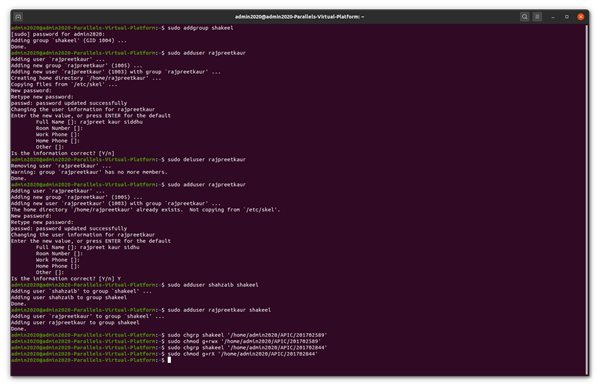This screenshot has height=389, width=601.
Task: Open the hamburger menu in title bar
Action: pyautogui.click(x=537, y=17)
